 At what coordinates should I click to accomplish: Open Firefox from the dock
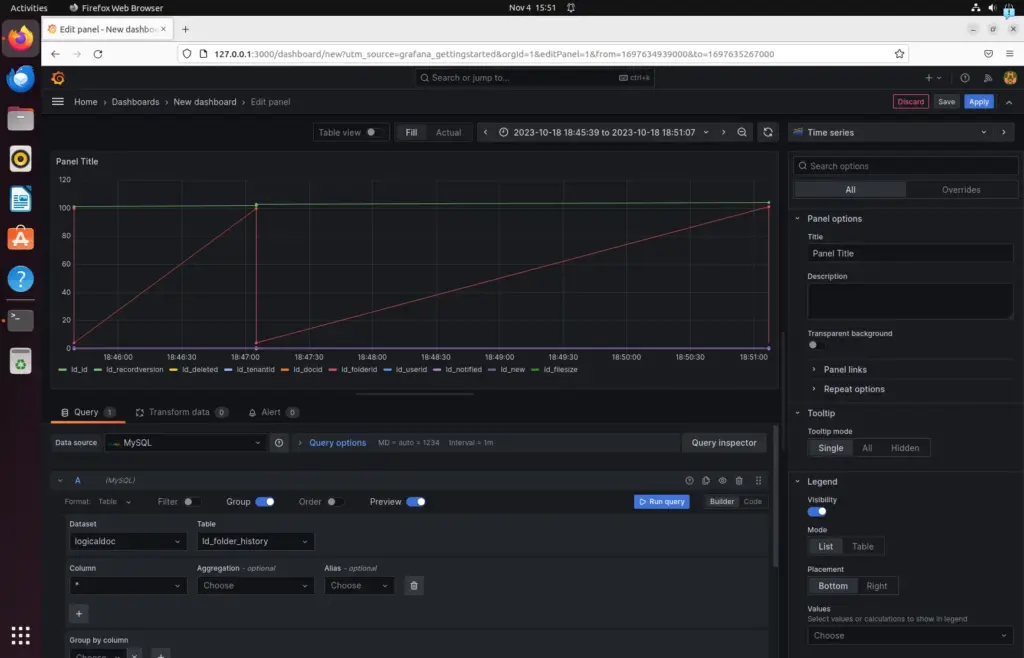(20, 39)
